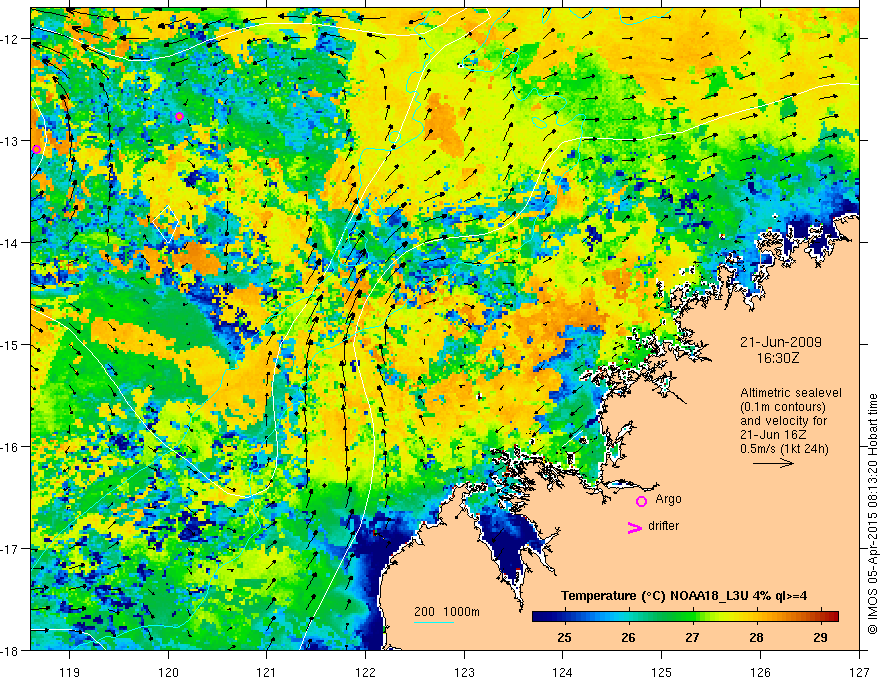The height and width of the screenshot is (680, 880).
Task: Click the '0.5m/s (1kt 24h)' text
Action: pyautogui.click(x=784, y=448)
